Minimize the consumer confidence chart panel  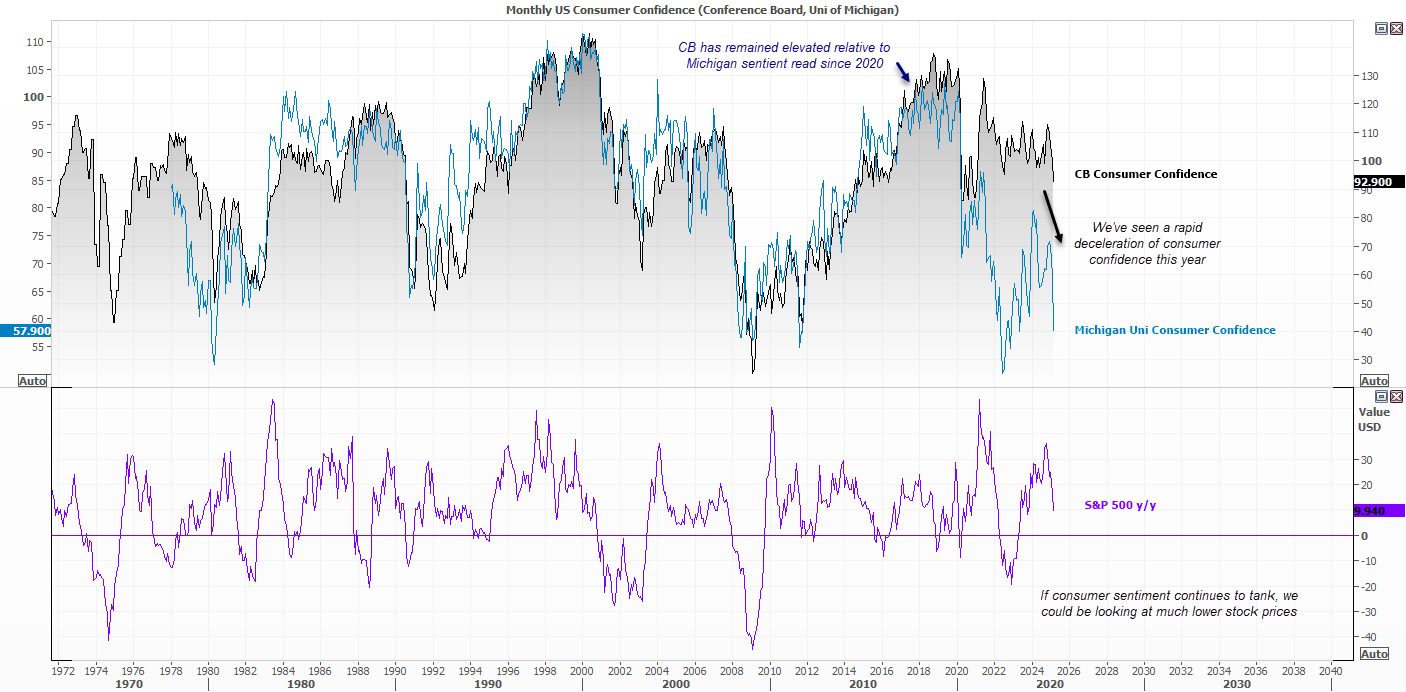click(x=1381, y=29)
